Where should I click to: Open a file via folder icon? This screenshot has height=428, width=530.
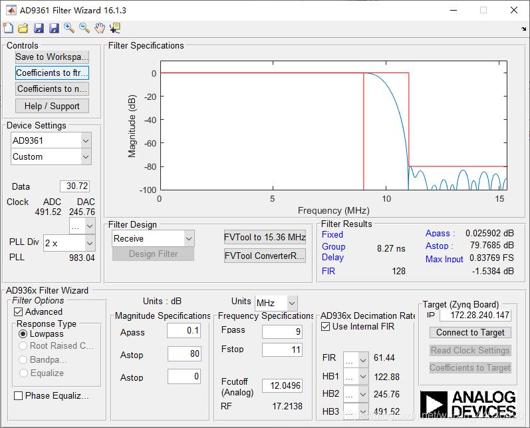point(23,28)
